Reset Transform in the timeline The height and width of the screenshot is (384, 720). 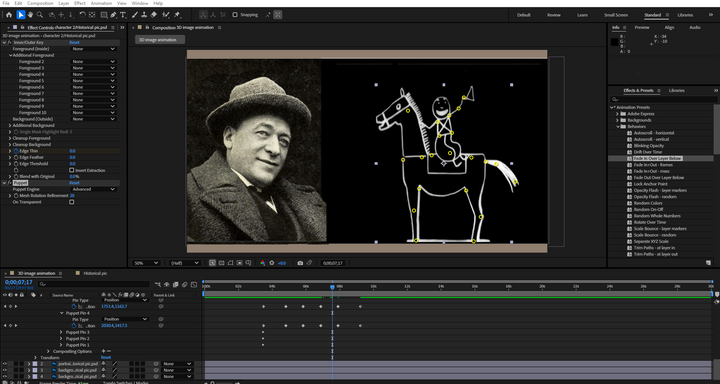pyautogui.click(x=106, y=357)
